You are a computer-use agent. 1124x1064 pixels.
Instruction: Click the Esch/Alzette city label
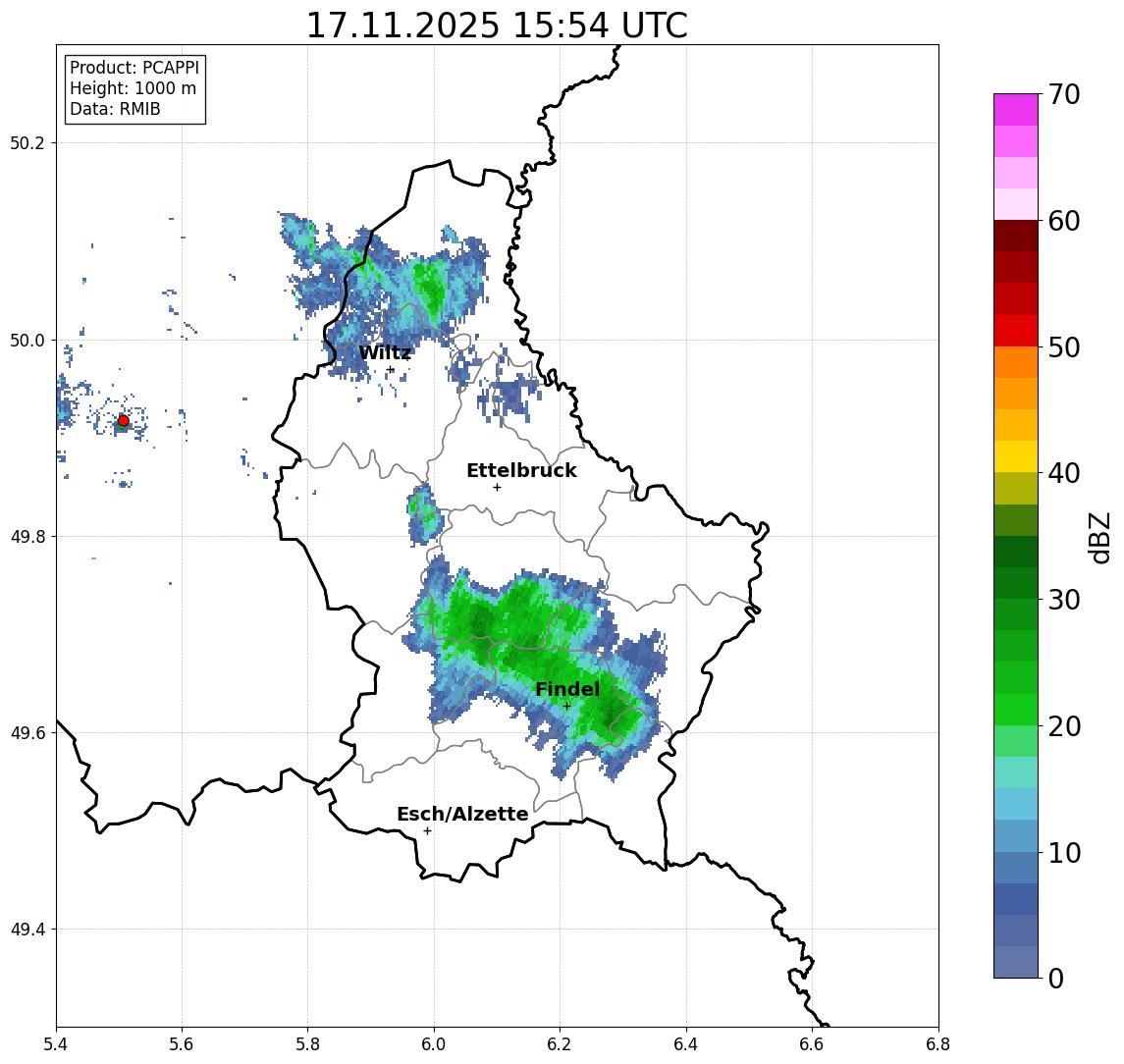coord(462,814)
